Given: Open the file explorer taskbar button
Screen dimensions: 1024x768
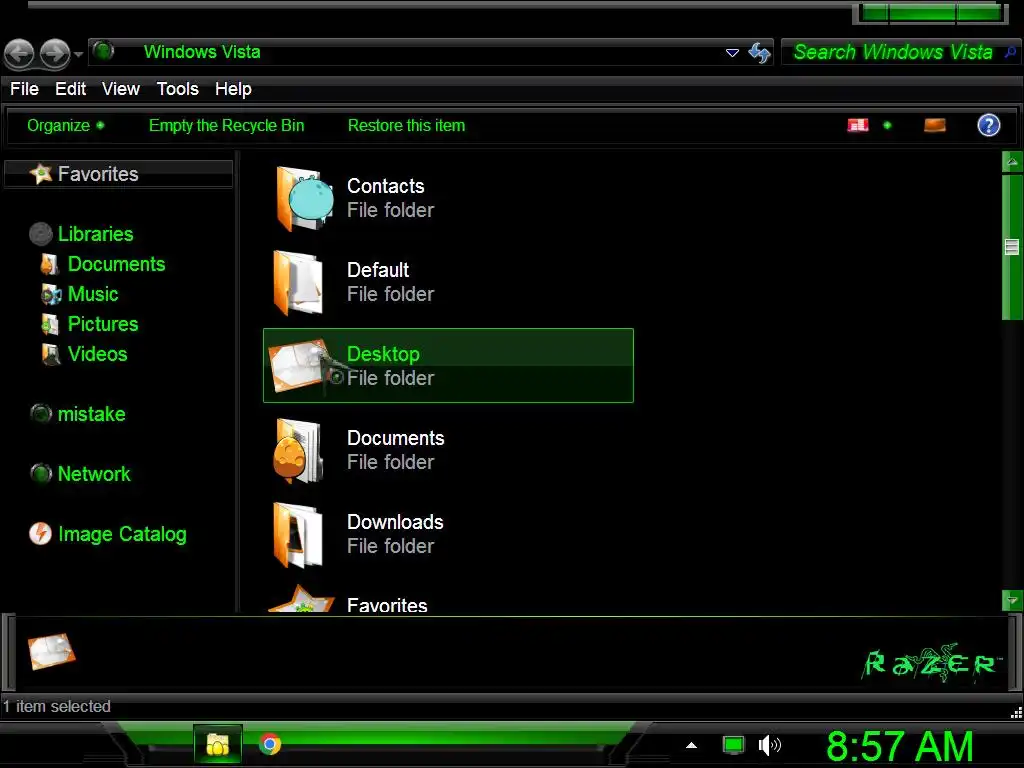Looking at the screenshot, I should point(218,743).
